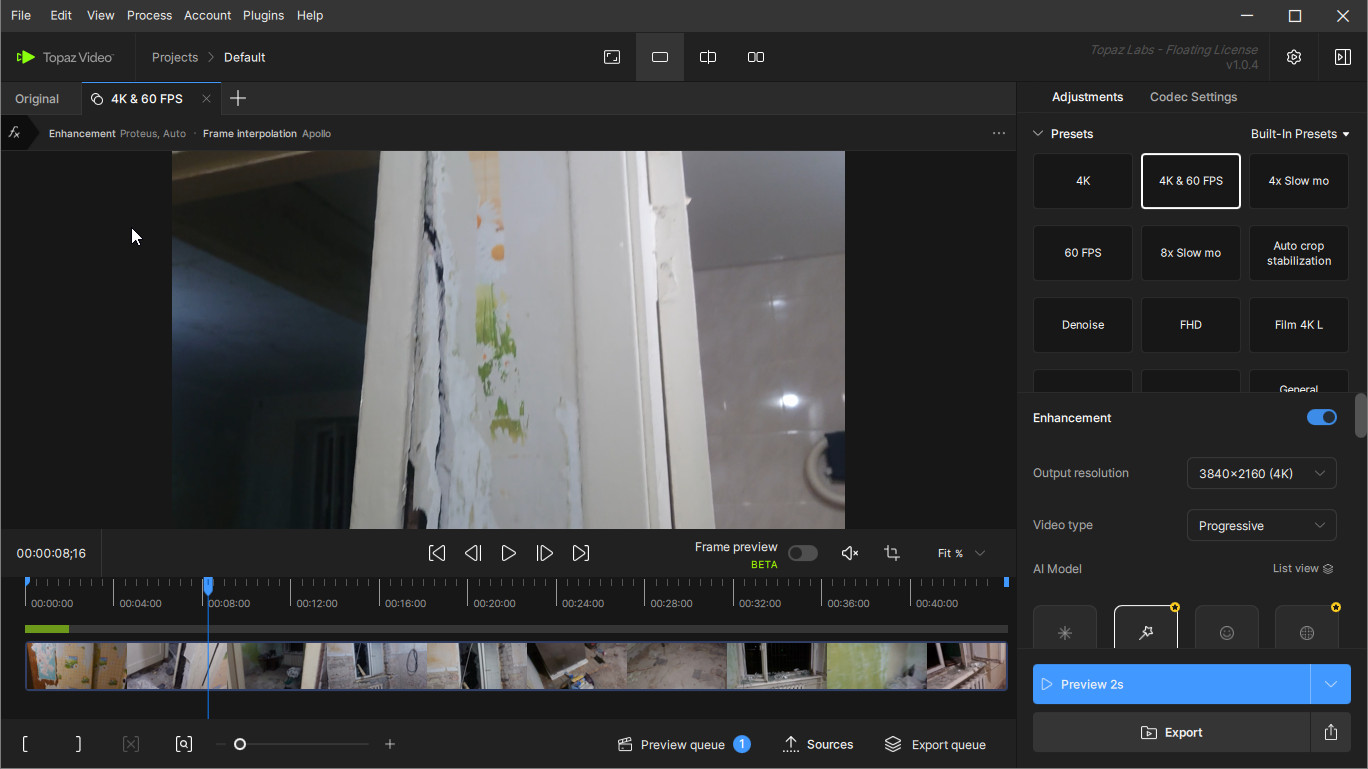Click the zoom-to-fit timeline icon
This screenshot has width=1368, height=769.
tap(184, 744)
